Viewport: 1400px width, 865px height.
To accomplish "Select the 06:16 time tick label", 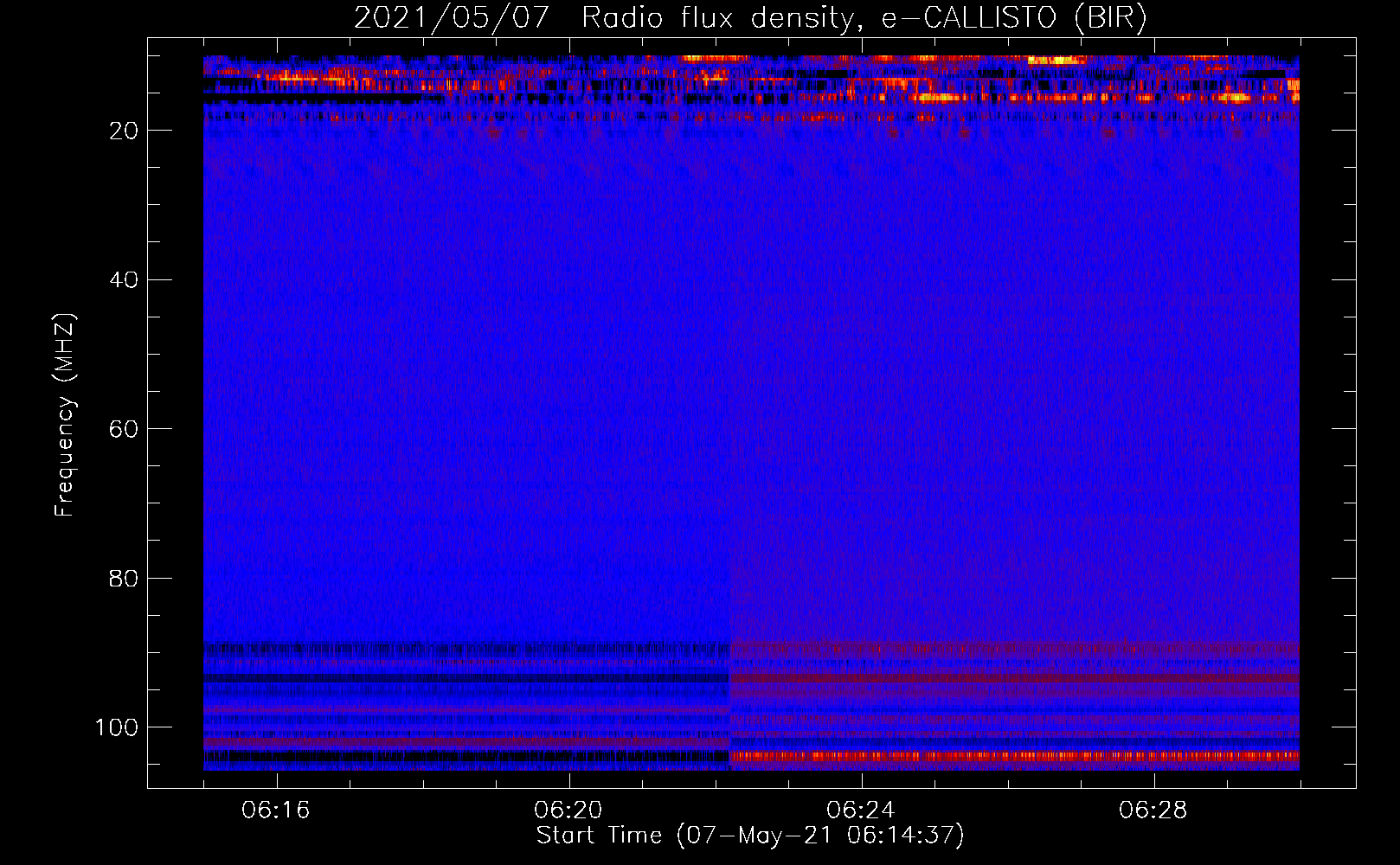I will (277, 811).
